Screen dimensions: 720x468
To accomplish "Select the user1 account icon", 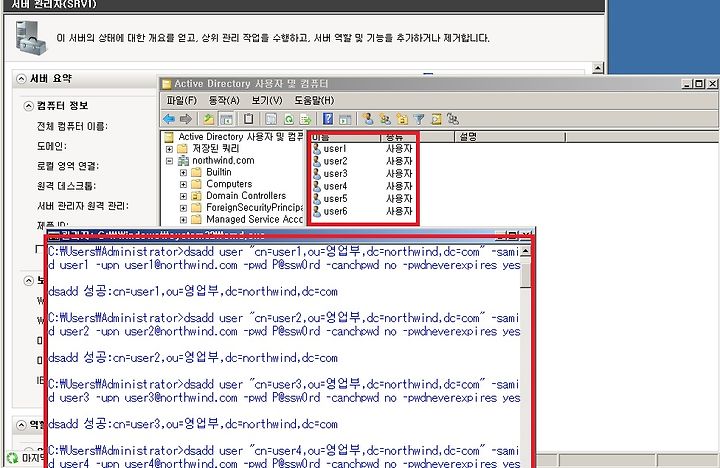I will [316, 149].
